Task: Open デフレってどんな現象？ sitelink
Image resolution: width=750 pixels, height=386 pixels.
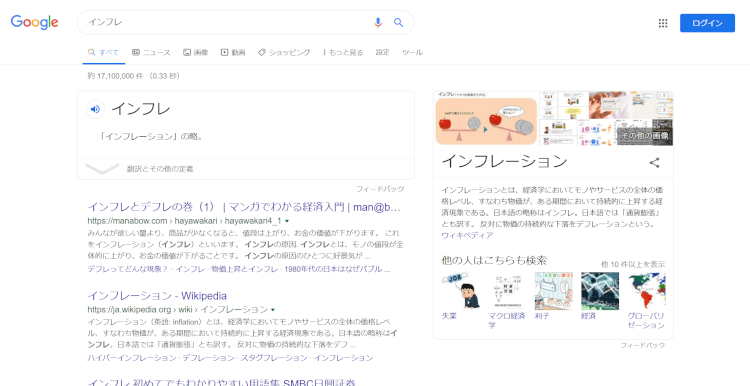Action: pyautogui.click(x=128, y=269)
